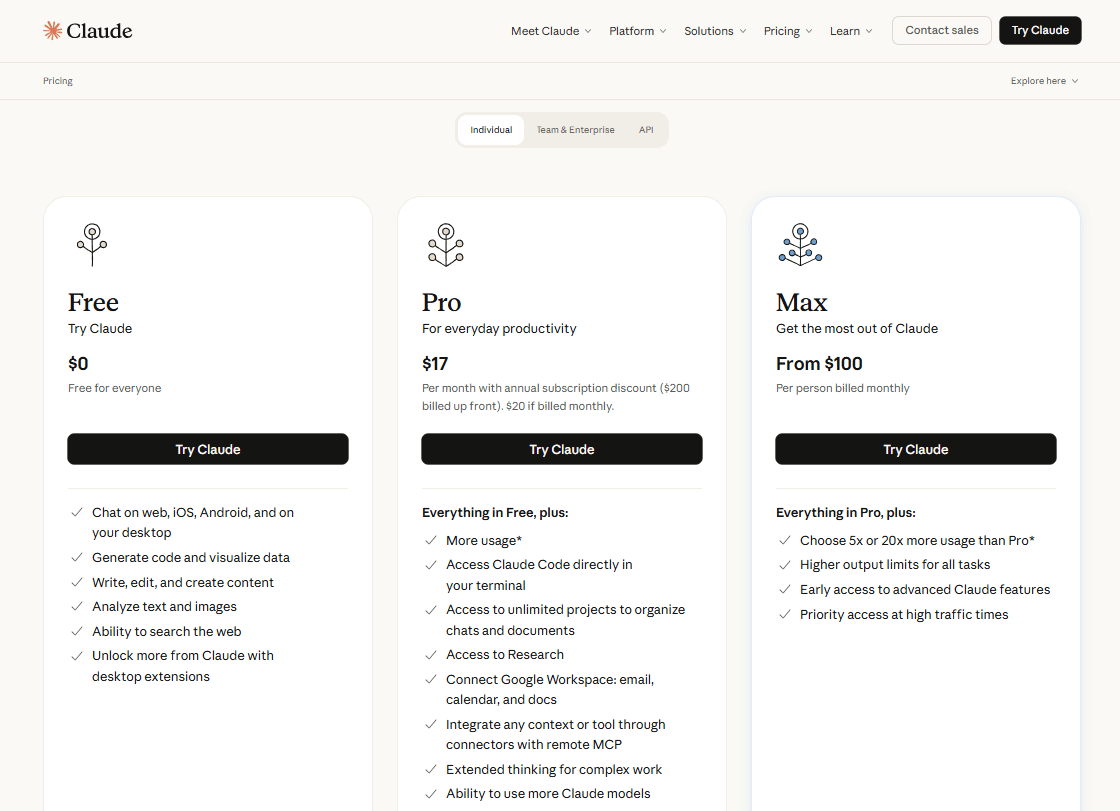This screenshot has height=811, width=1120.
Task: Click 'Extended thinking for complex work' feature
Action: 554,770
